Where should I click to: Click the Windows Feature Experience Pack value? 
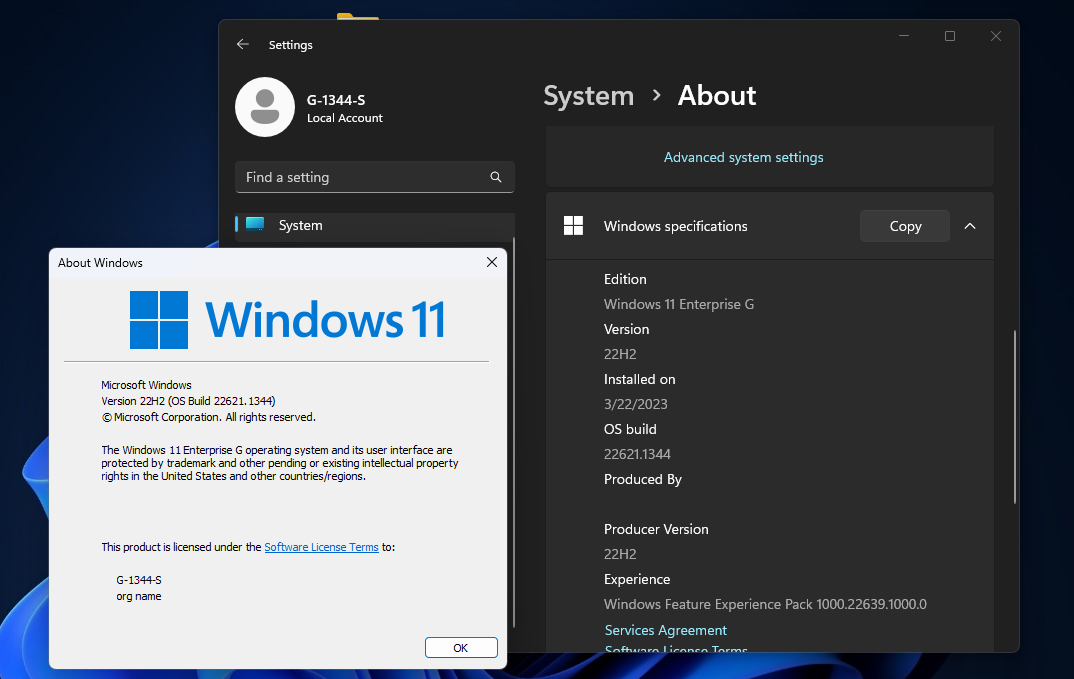pos(765,604)
